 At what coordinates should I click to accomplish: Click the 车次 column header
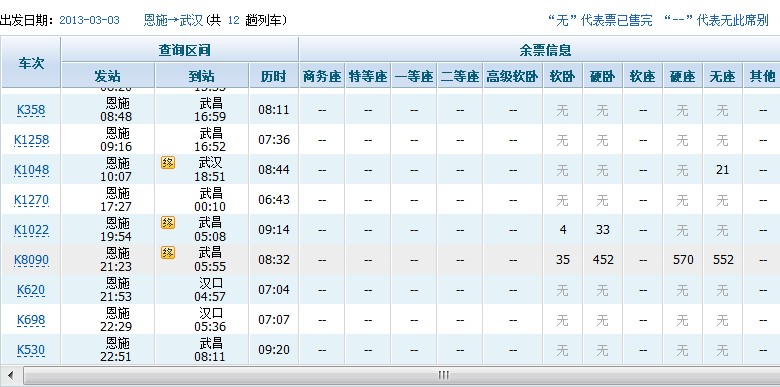click(31, 63)
